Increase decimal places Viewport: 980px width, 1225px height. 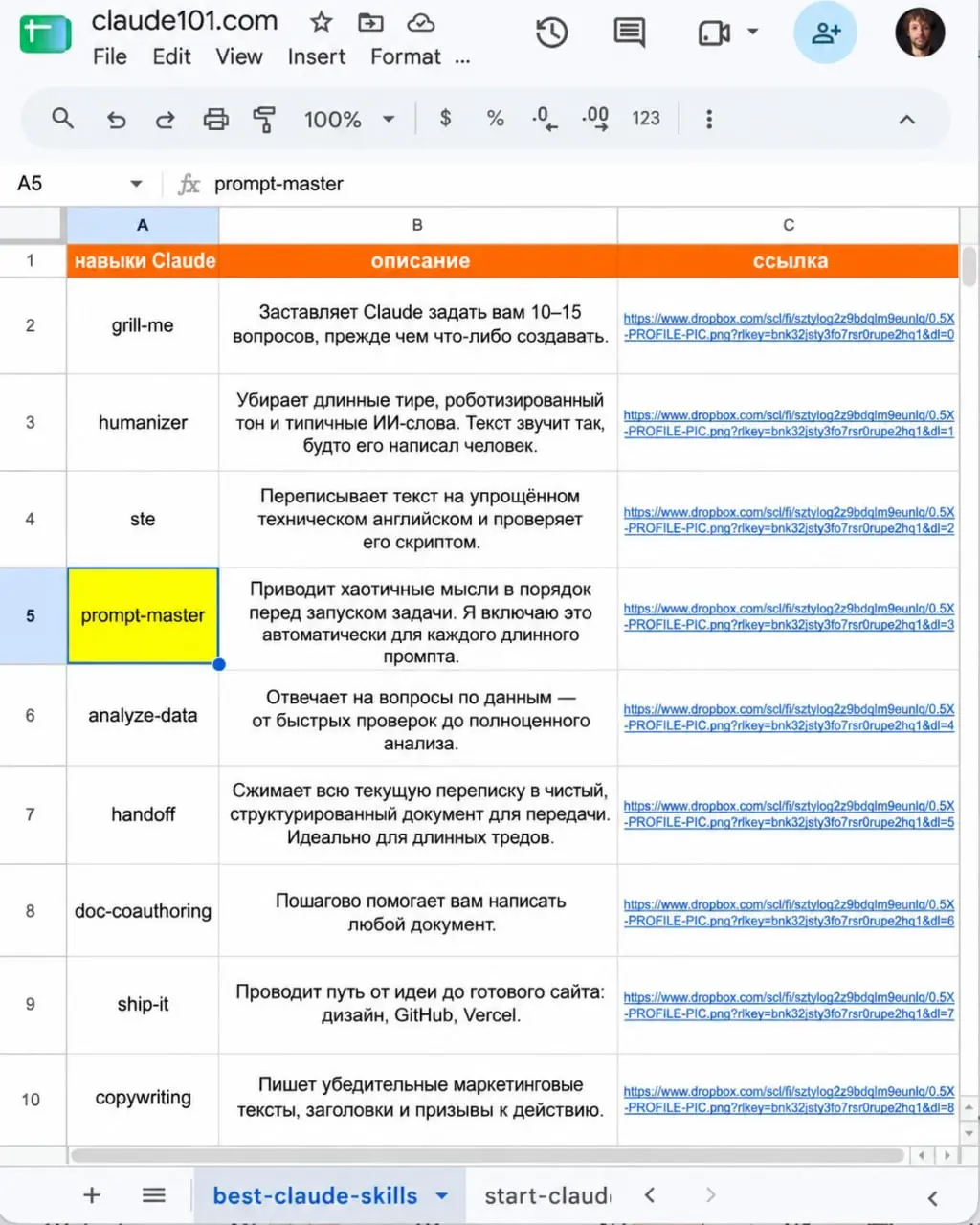pyautogui.click(x=595, y=119)
